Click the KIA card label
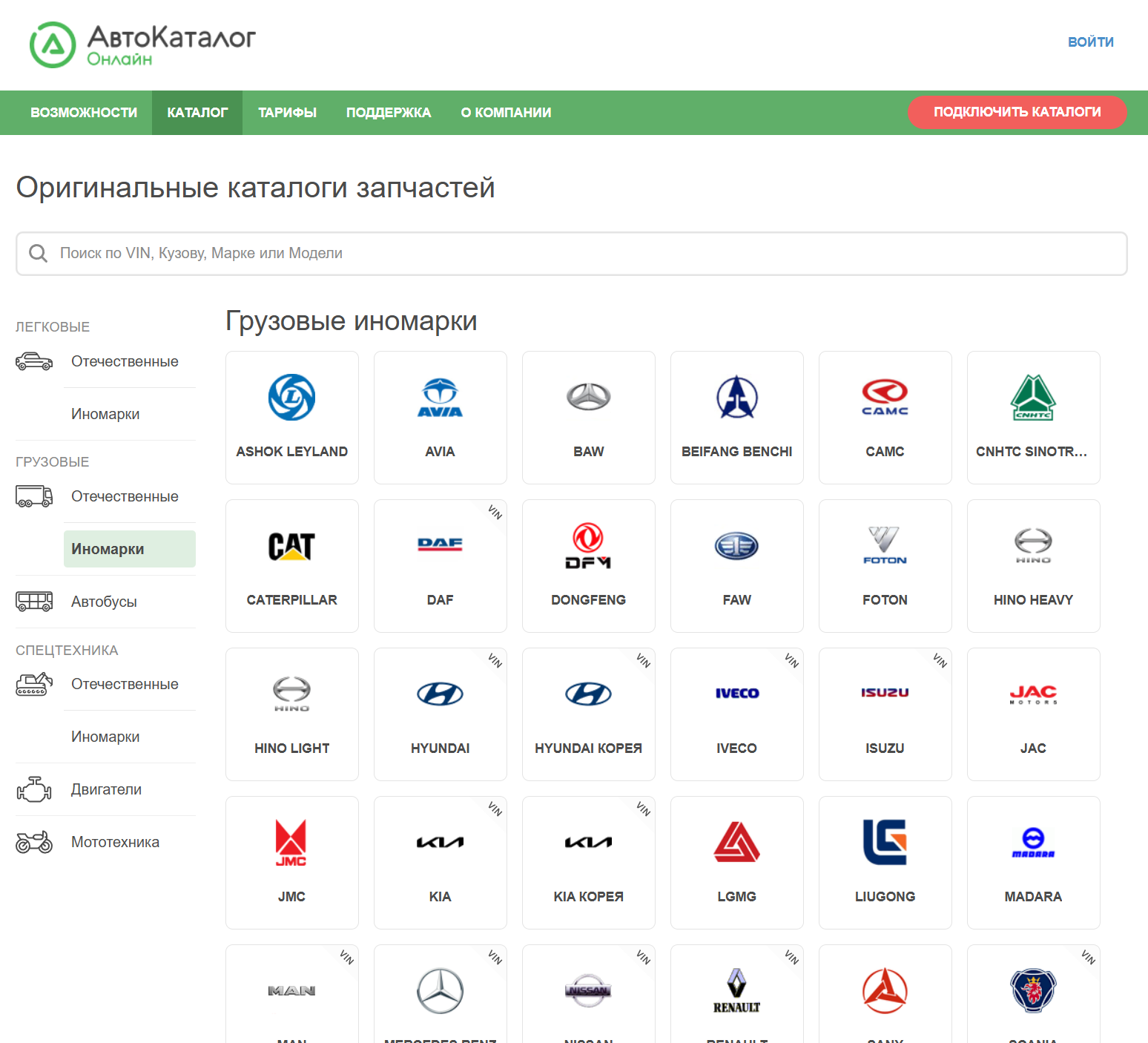This screenshot has width=1148, height=1043. pos(441,897)
